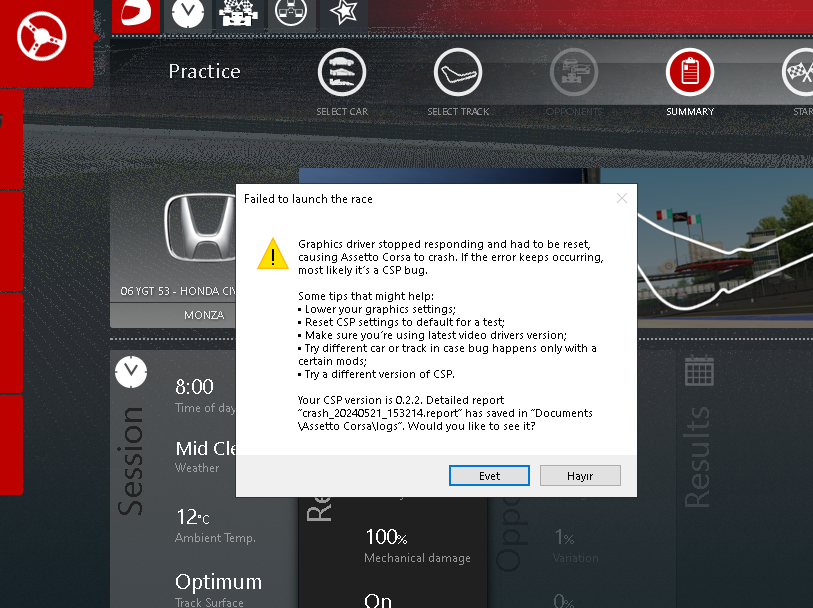
Task: Click the SUMMARY label
Action: point(690,111)
